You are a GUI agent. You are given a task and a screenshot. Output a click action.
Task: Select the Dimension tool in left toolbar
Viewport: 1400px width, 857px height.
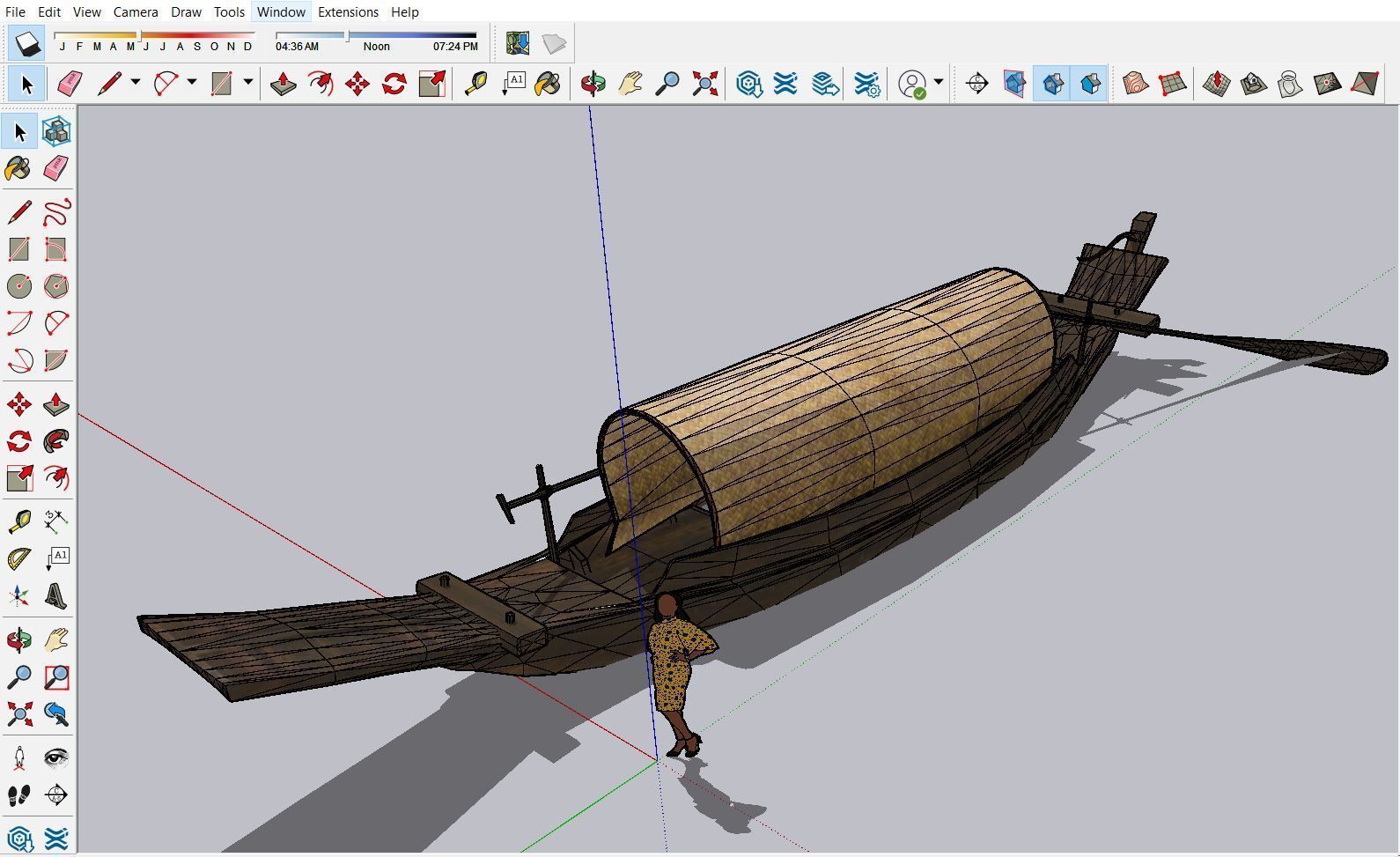(56, 522)
